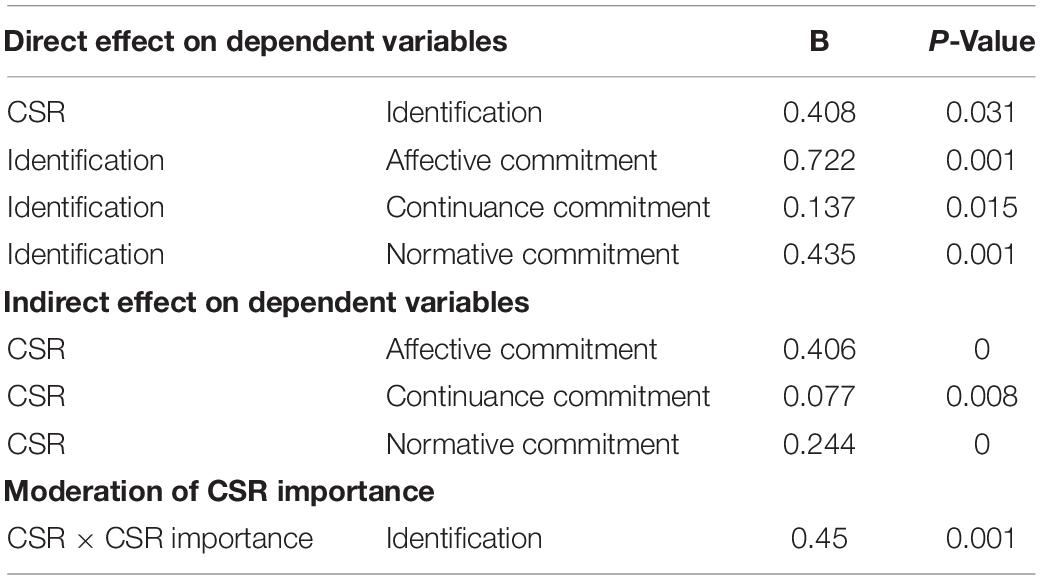This screenshot has height=580, width=1041.
Task: Click B value 0.406
Action: click(x=819, y=349)
